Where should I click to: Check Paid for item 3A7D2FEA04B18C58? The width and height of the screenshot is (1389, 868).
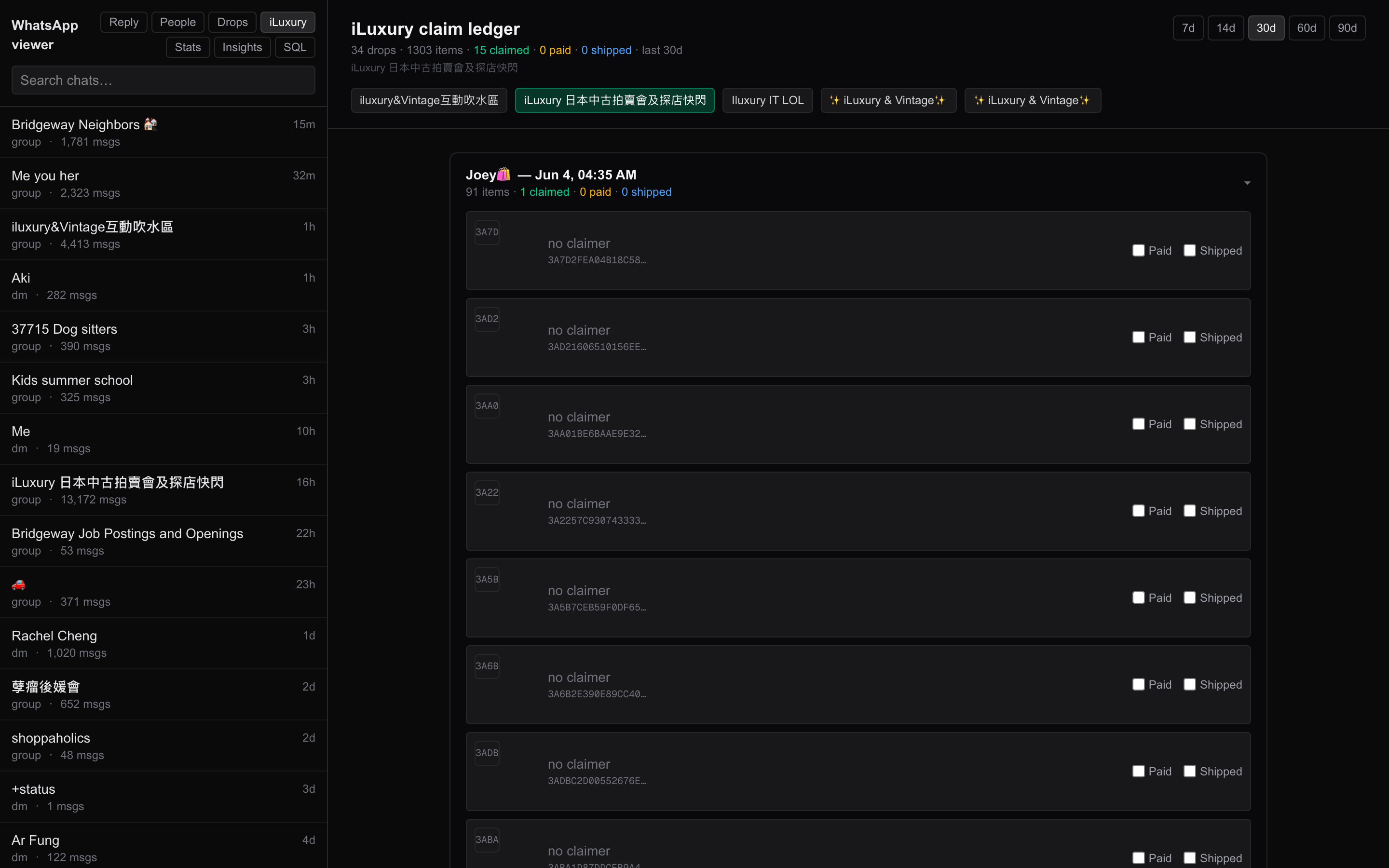tap(1138, 250)
